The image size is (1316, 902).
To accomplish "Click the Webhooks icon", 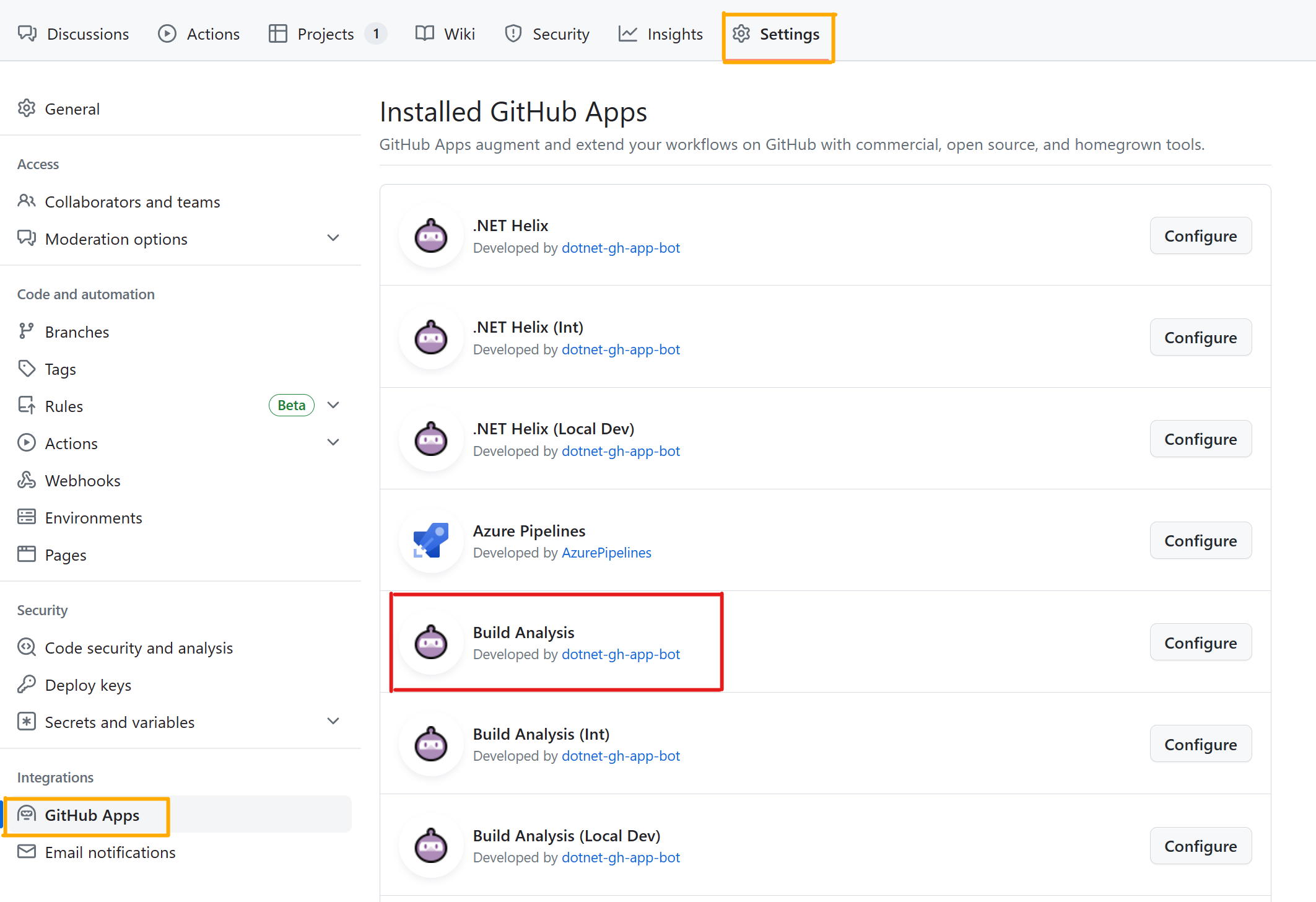I will [27, 480].
